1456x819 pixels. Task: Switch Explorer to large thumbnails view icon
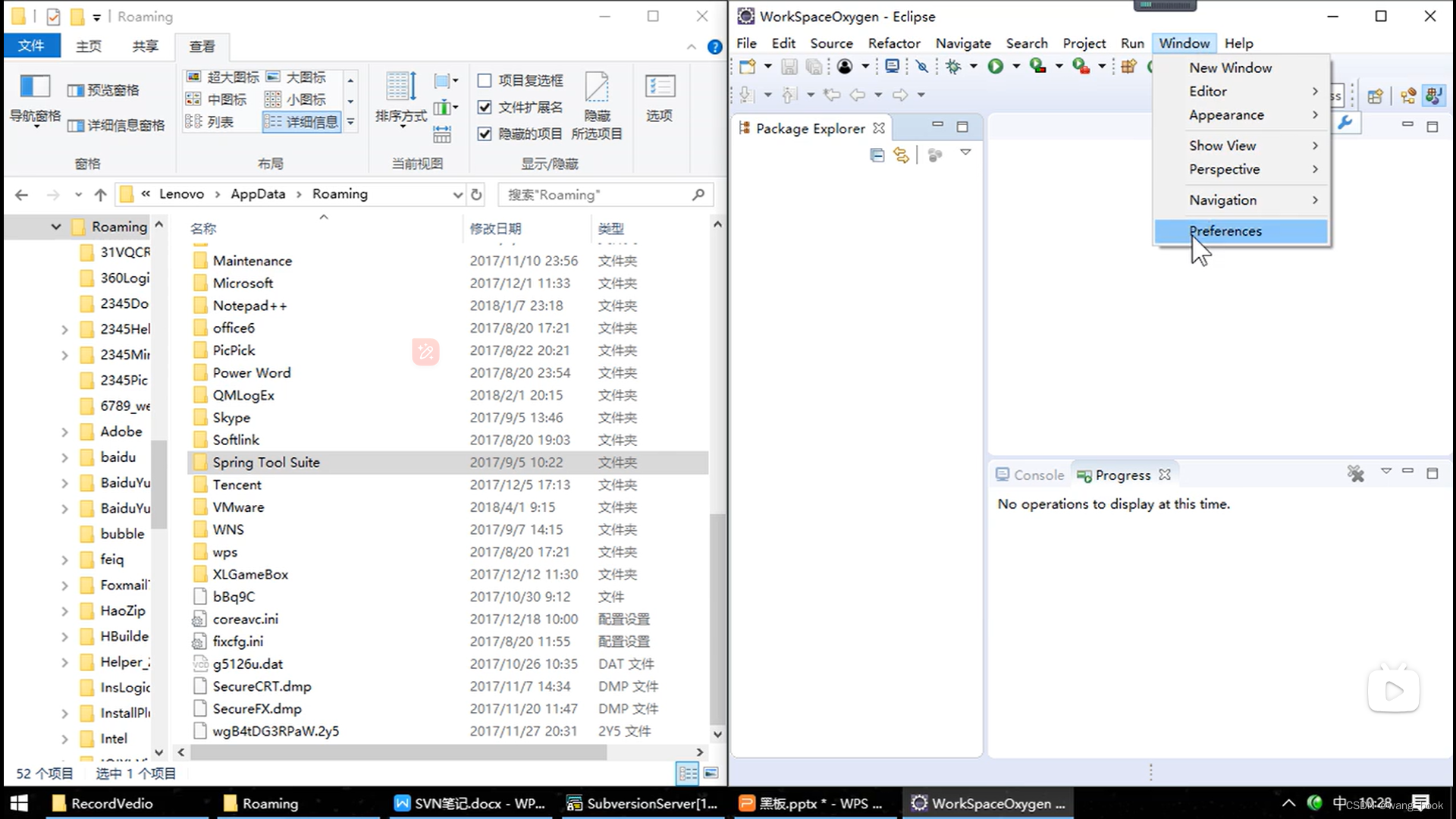711,773
